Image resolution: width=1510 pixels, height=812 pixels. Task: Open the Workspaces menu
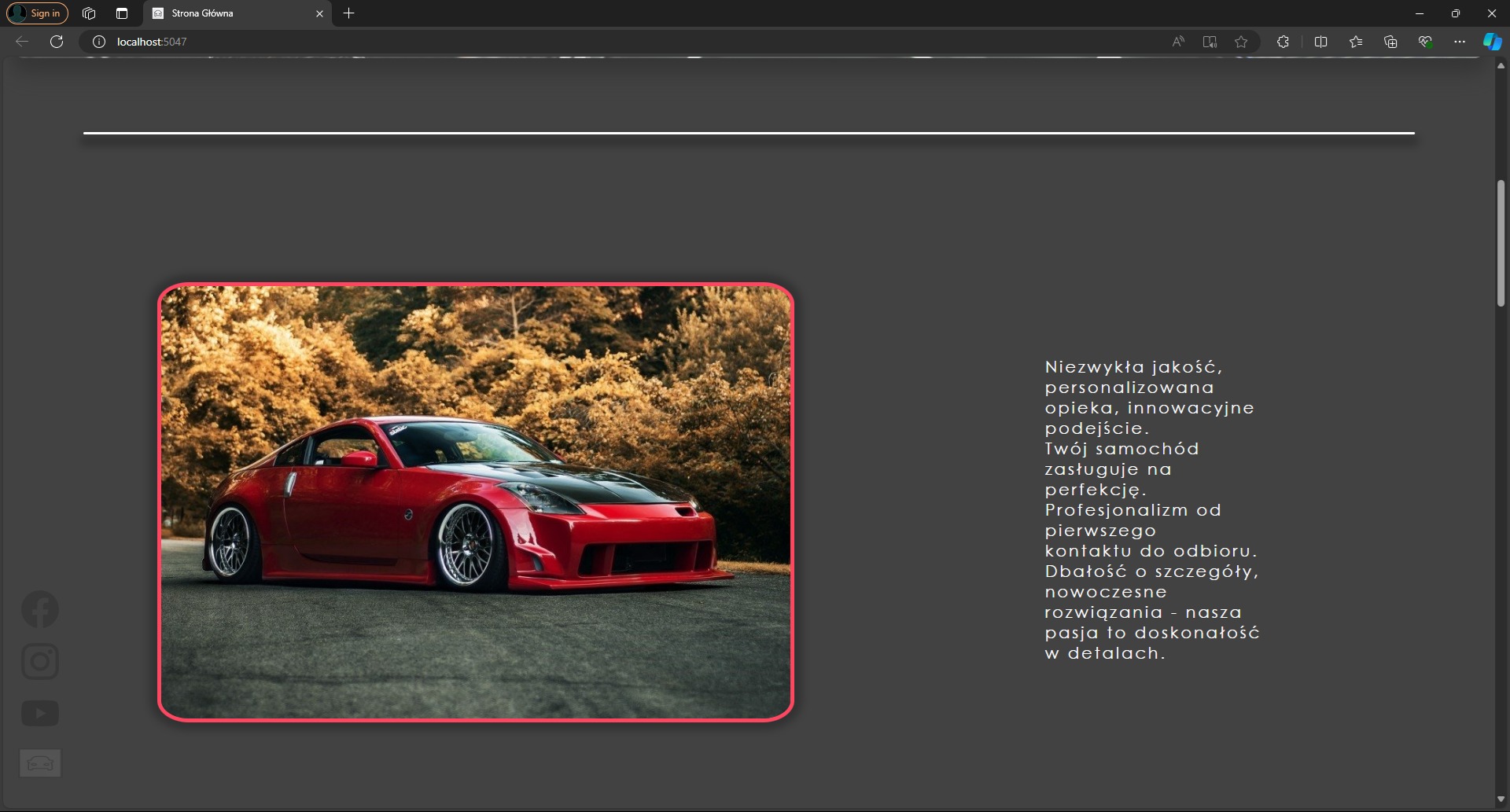coord(89,13)
